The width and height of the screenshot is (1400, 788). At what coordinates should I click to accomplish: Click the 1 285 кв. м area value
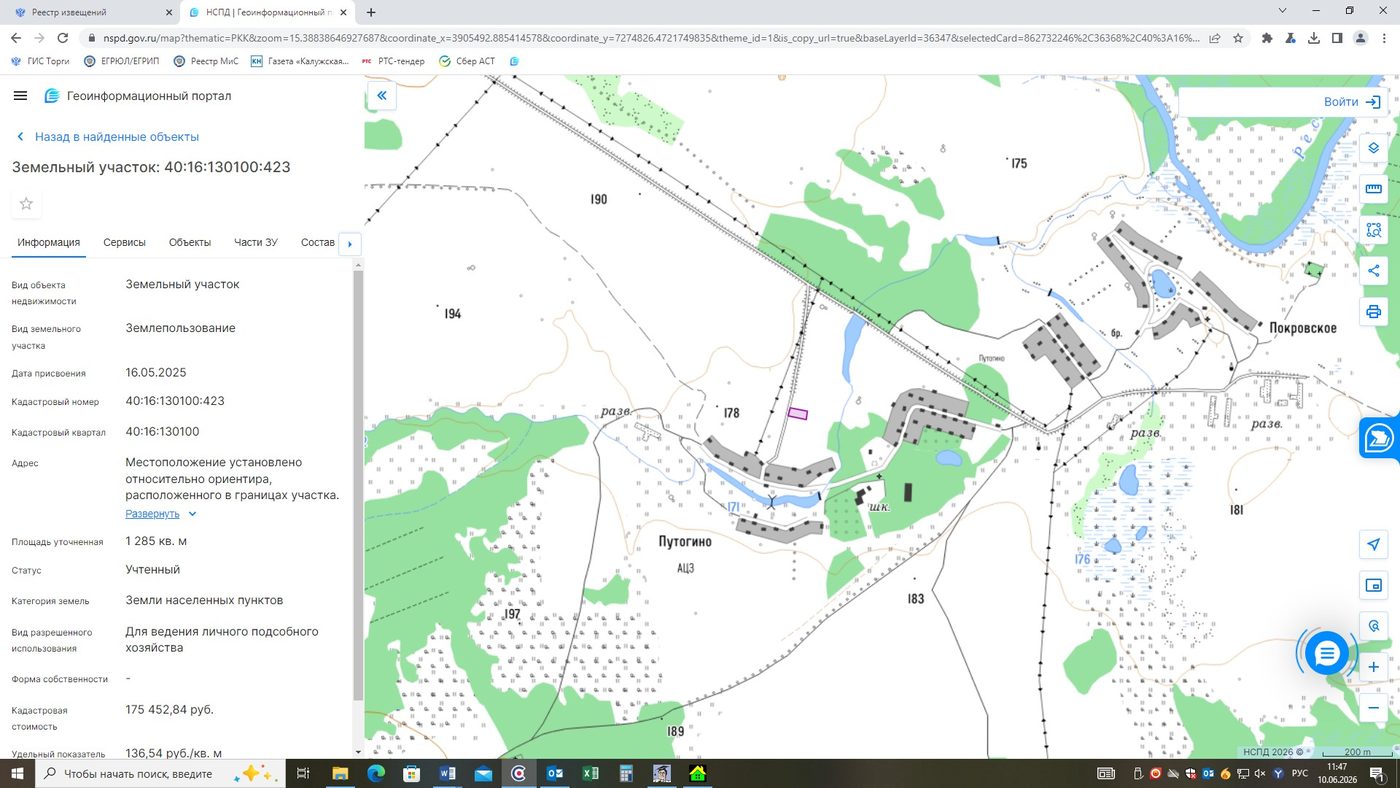(156, 541)
